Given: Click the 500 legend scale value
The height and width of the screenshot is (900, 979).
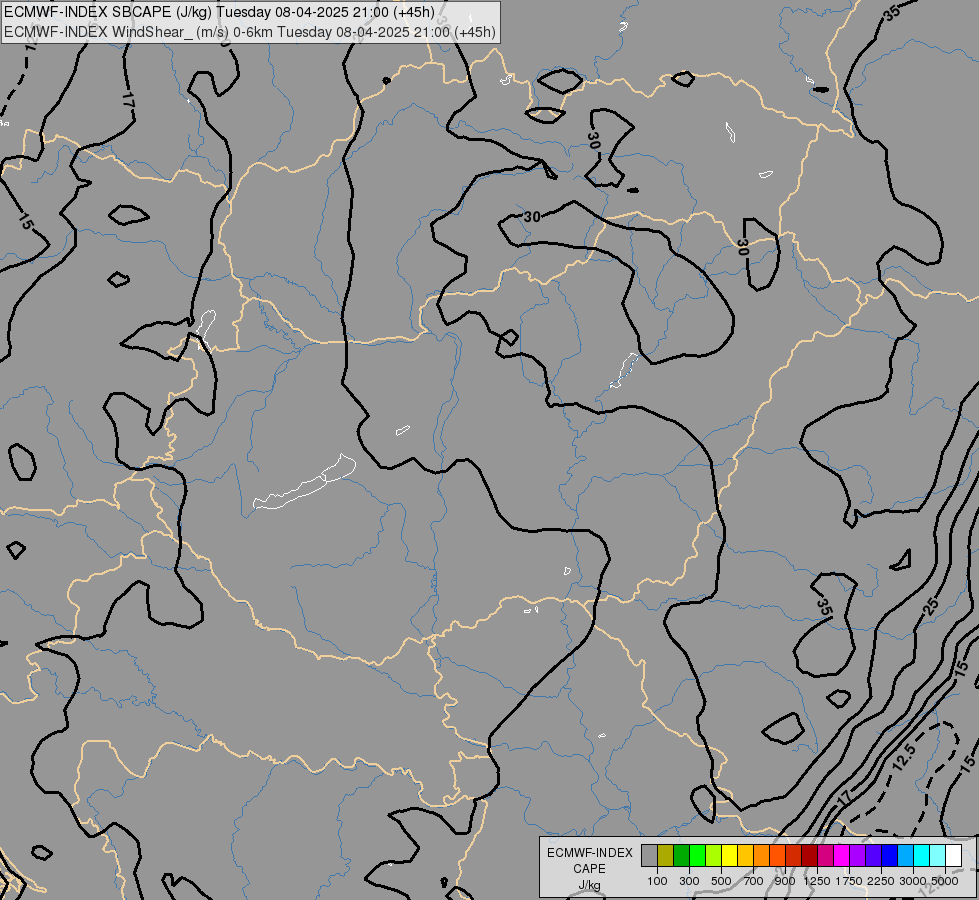Looking at the screenshot, I should [x=721, y=881].
